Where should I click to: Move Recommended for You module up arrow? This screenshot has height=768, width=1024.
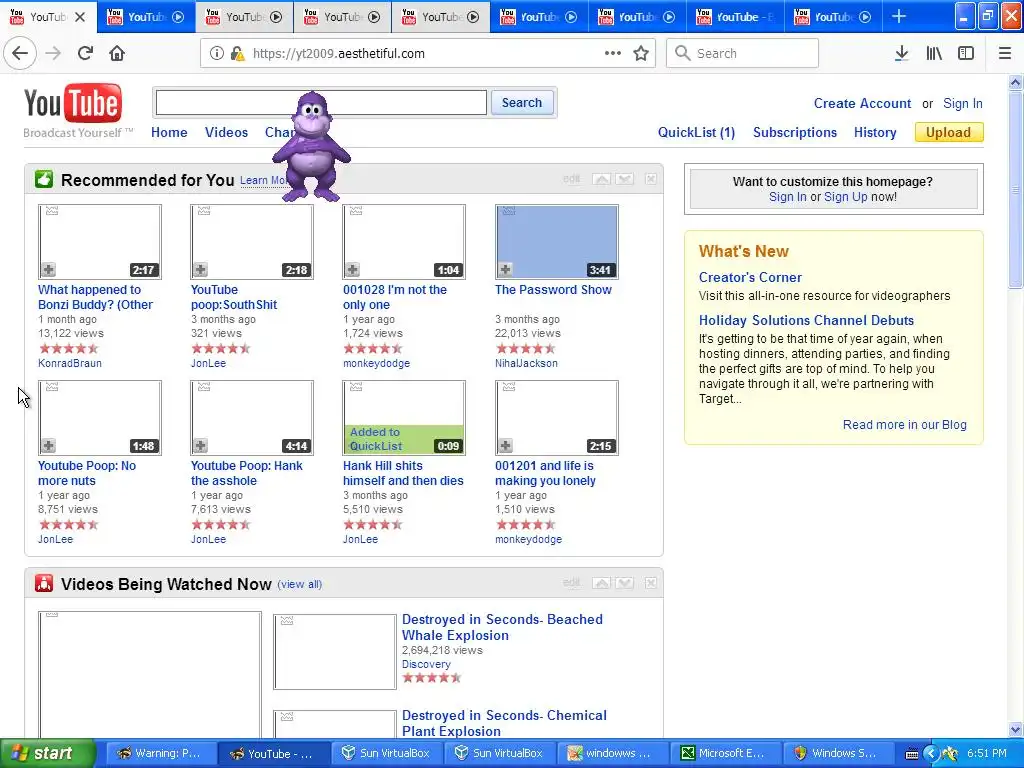point(601,179)
